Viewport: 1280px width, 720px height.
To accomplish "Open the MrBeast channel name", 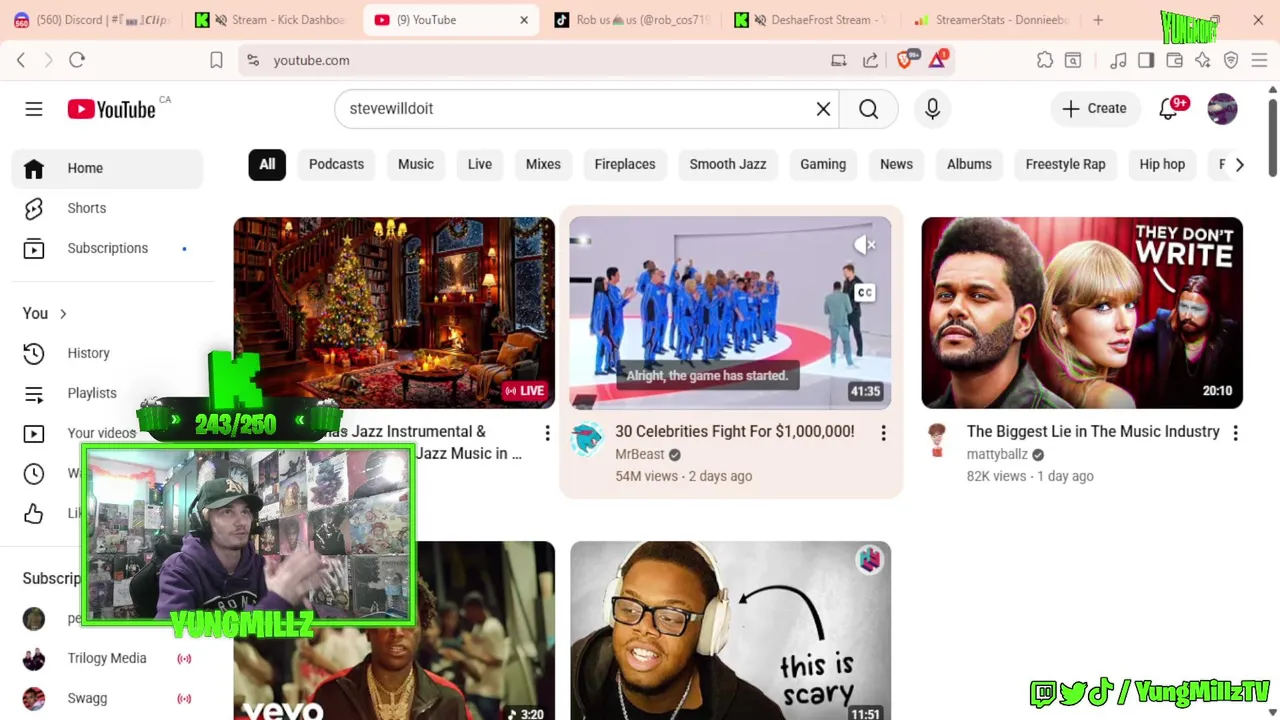I will [640, 454].
